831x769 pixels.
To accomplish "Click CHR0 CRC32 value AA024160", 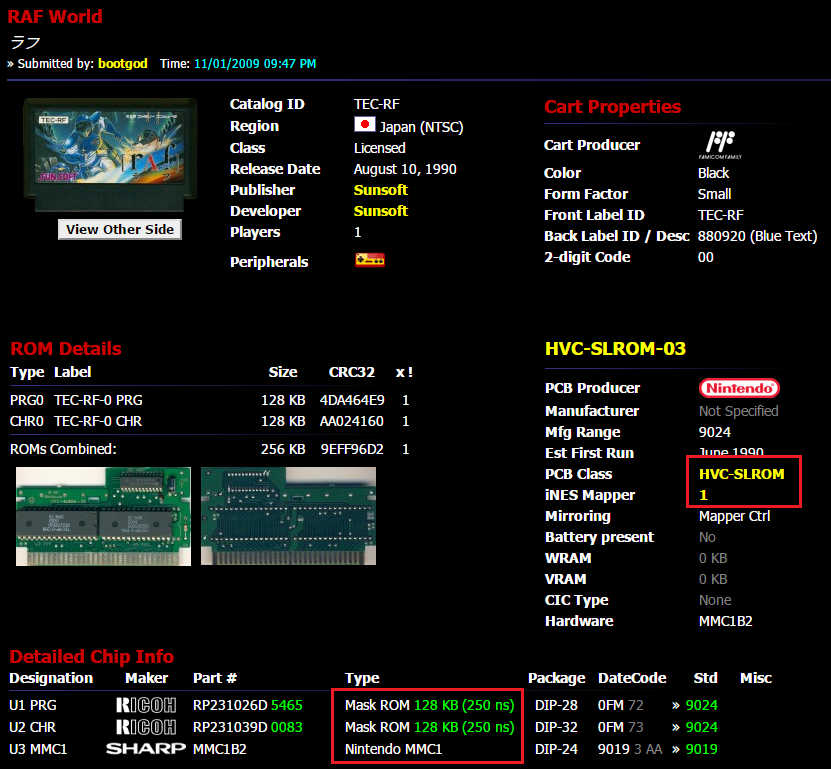I will tap(352, 421).
